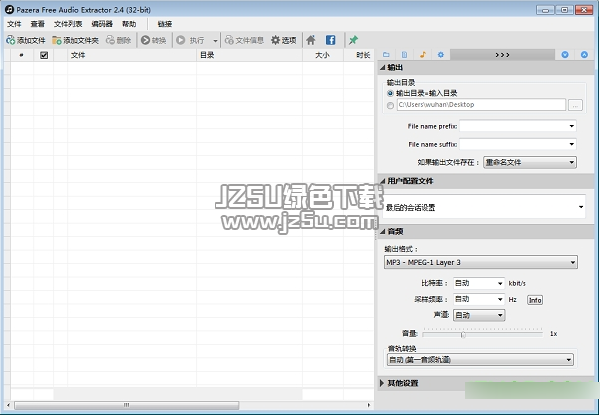Click the 转换 (convert) toolbar button
The width and height of the screenshot is (600, 415).
point(153,40)
